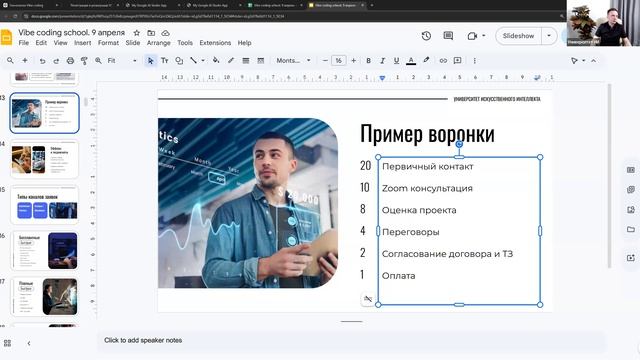Start the Slideshow
The width and height of the screenshot is (640, 360).
pos(518,36)
